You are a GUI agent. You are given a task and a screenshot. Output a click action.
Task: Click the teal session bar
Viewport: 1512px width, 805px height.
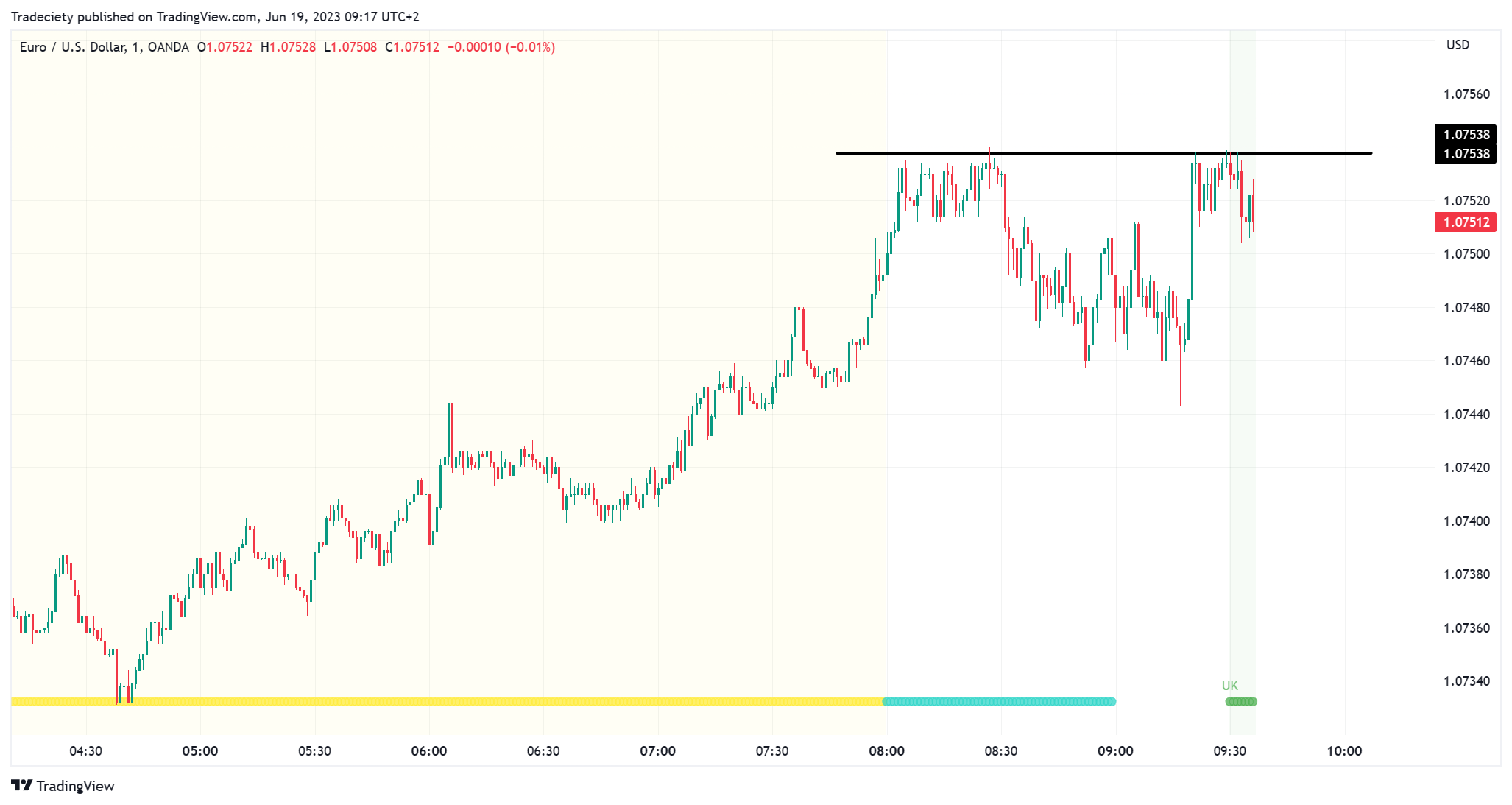[999, 702]
